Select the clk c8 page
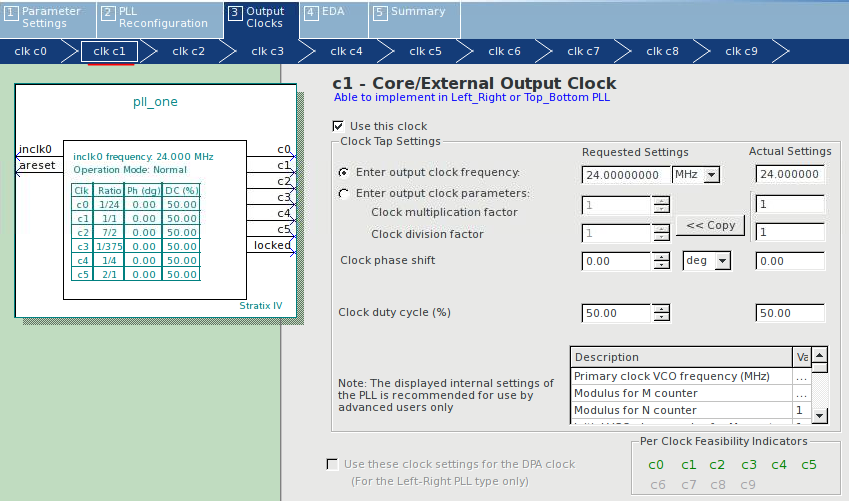This screenshot has width=849, height=501. click(663, 51)
